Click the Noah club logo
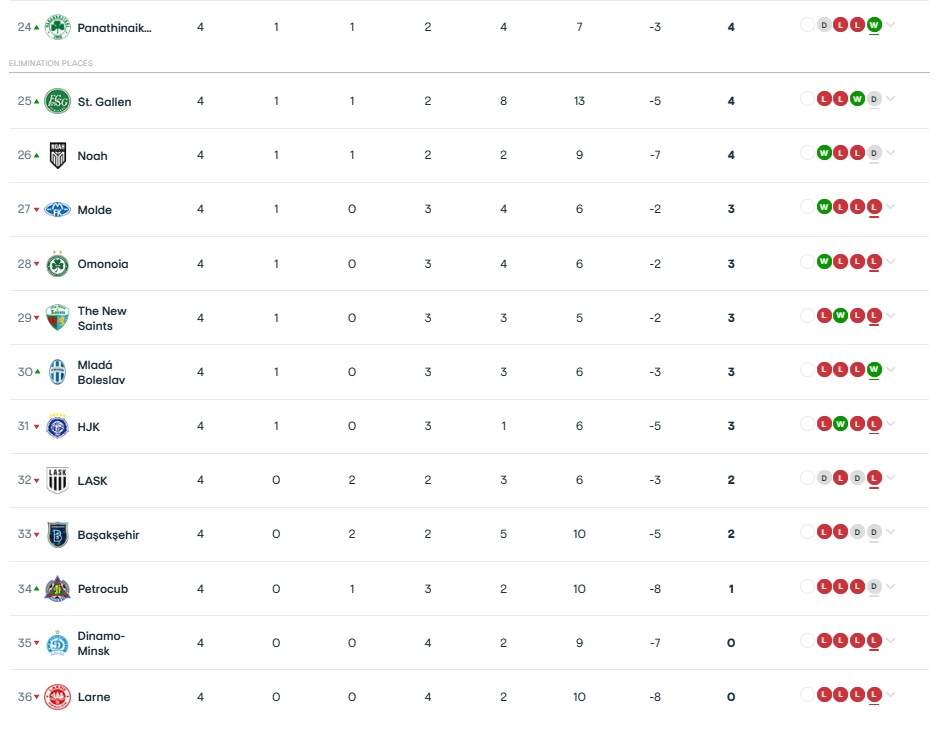This screenshot has width=947, height=734. 58,156
